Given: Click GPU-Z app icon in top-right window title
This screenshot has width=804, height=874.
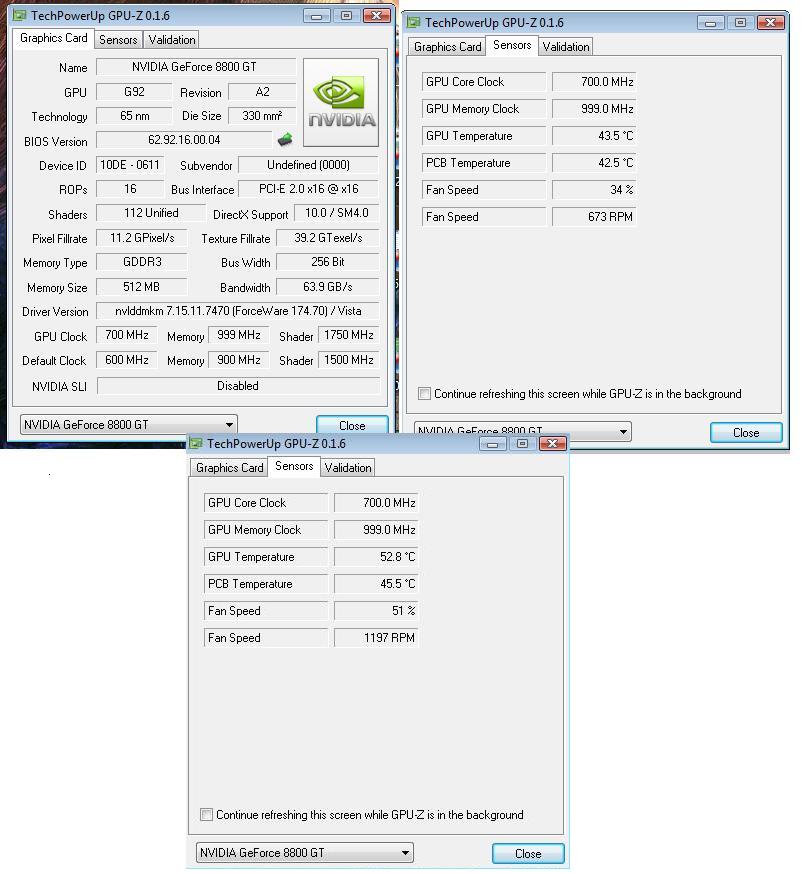Looking at the screenshot, I should pos(414,22).
